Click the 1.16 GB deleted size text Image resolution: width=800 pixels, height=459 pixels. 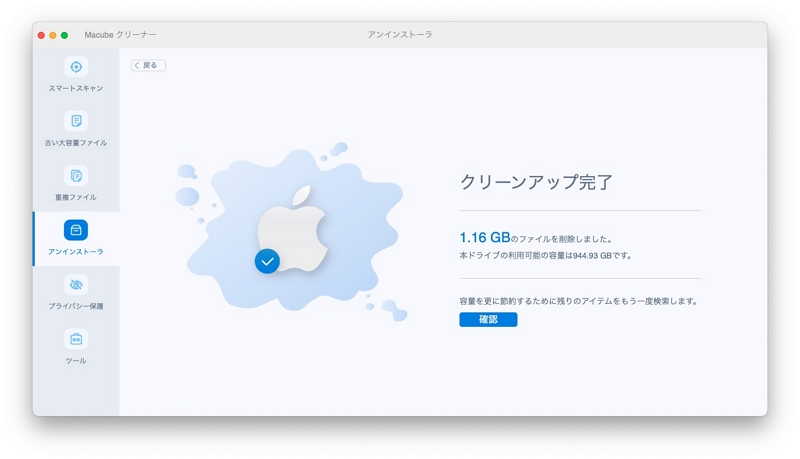point(485,238)
